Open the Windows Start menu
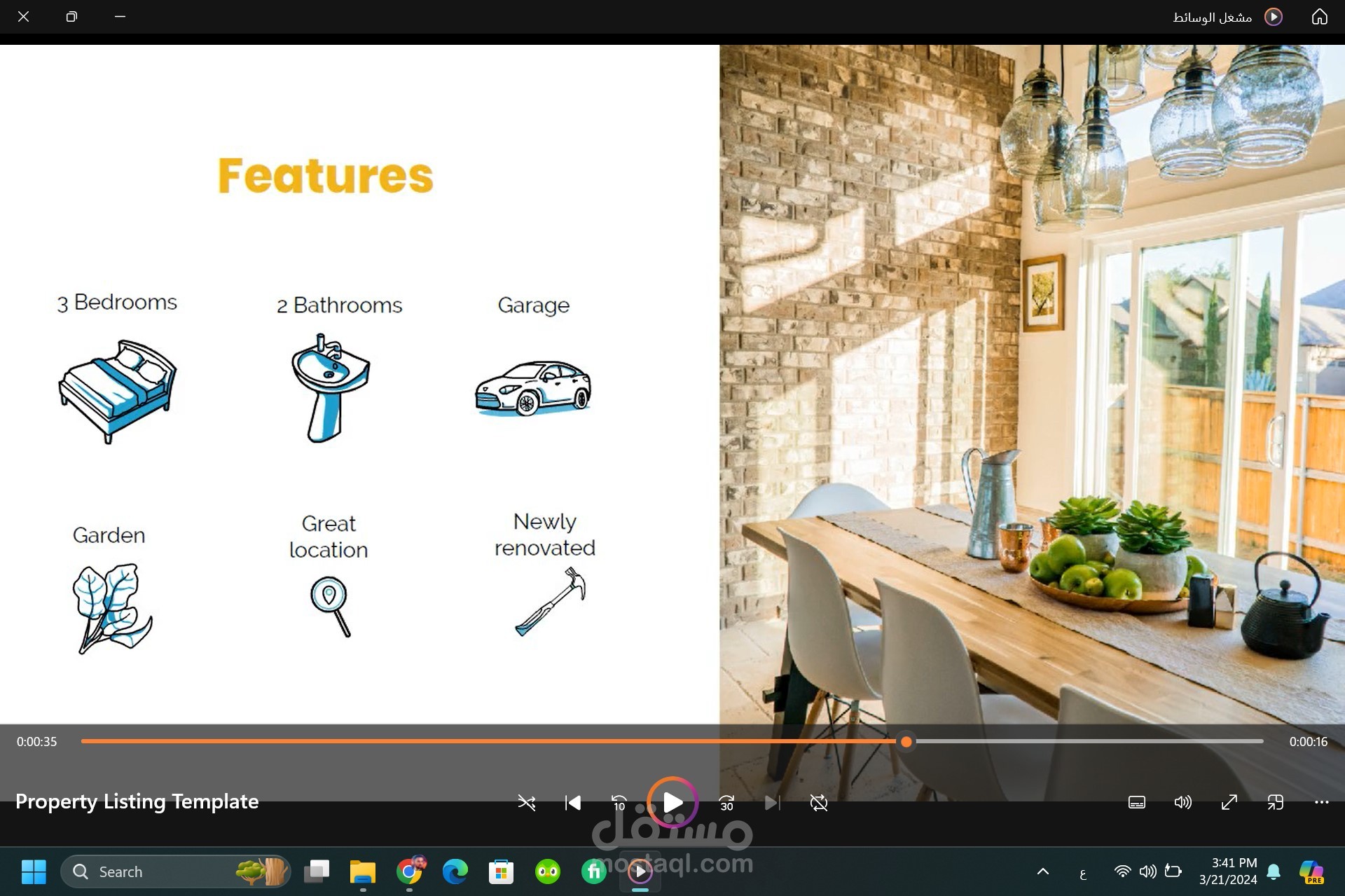1345x896 pixels. click(x=34, y=871)
